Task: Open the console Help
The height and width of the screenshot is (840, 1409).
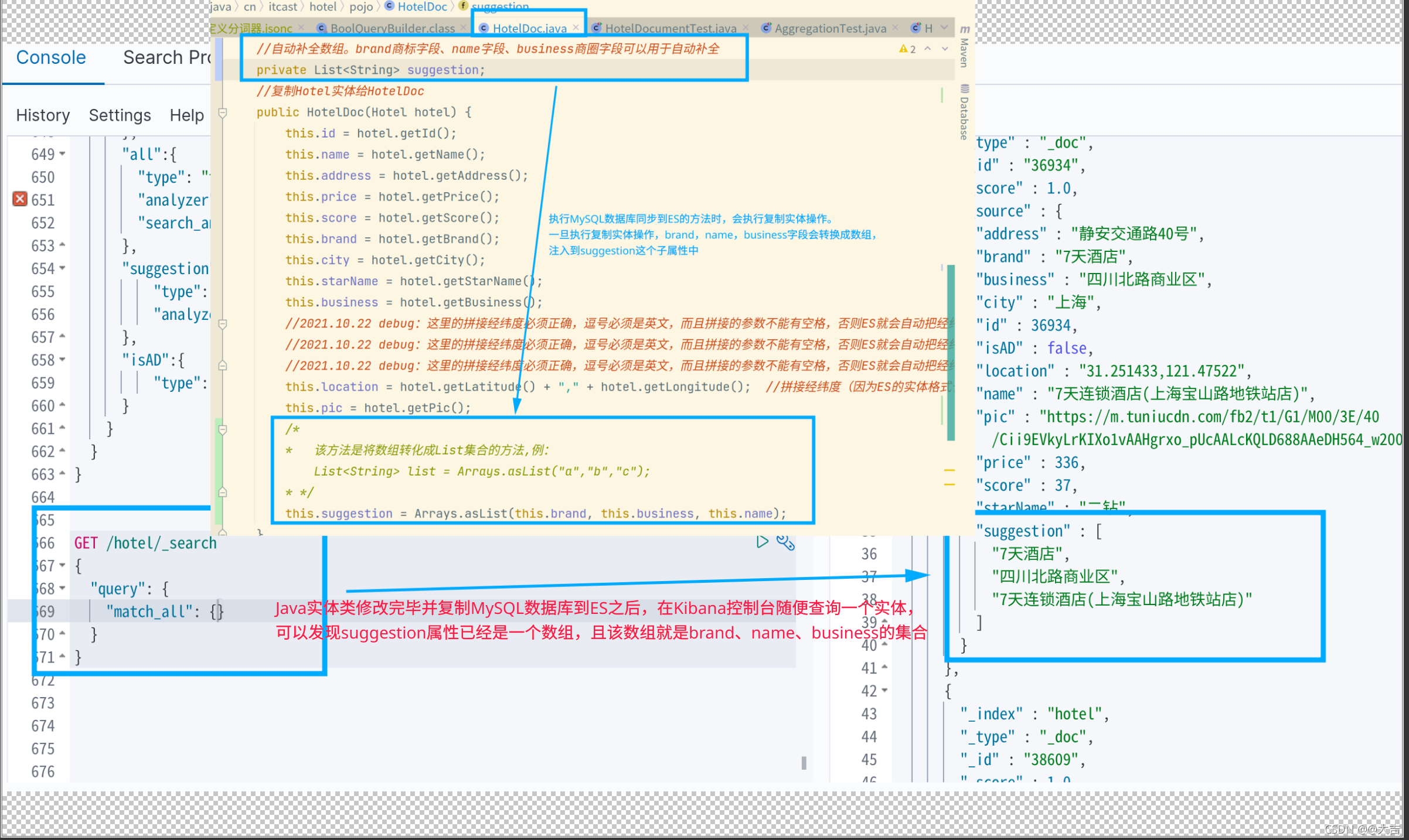Action: (186, 115)
